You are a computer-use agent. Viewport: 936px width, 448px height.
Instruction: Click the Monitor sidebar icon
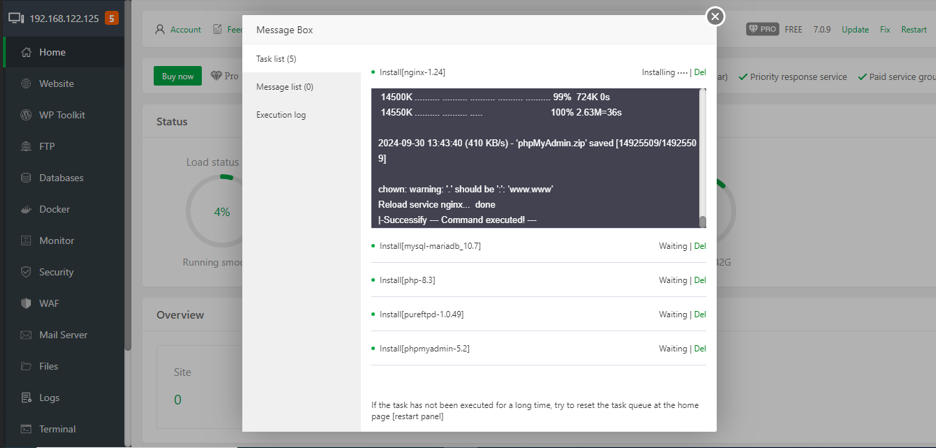pyautogui.click(x=26, y=241)
